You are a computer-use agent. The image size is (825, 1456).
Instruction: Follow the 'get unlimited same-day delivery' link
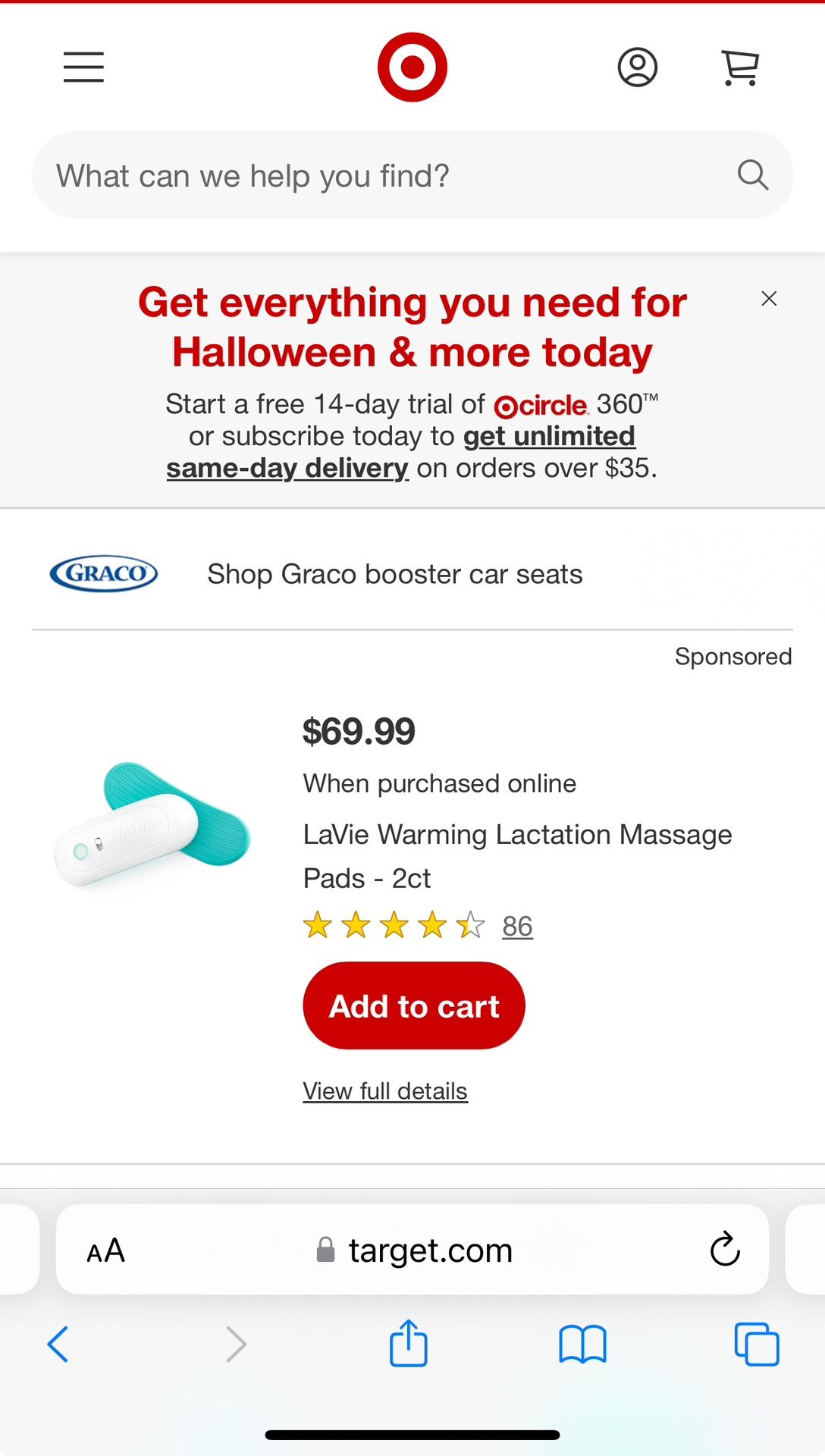(x=549, y=437)
